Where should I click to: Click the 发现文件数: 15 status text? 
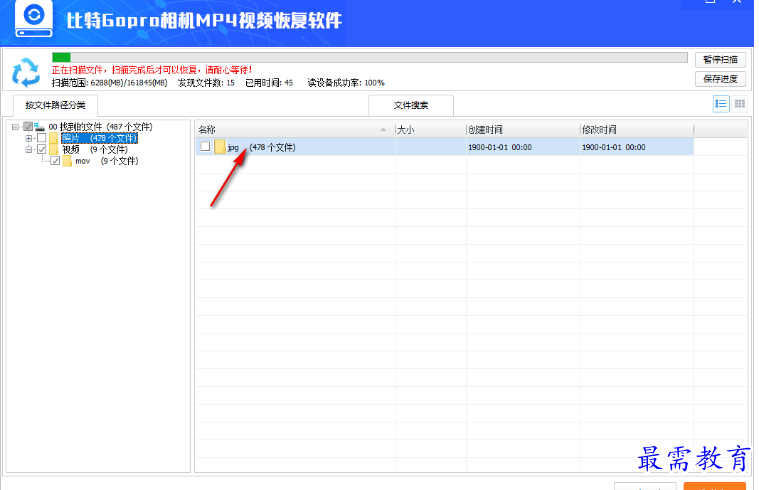tap(206, 83)
